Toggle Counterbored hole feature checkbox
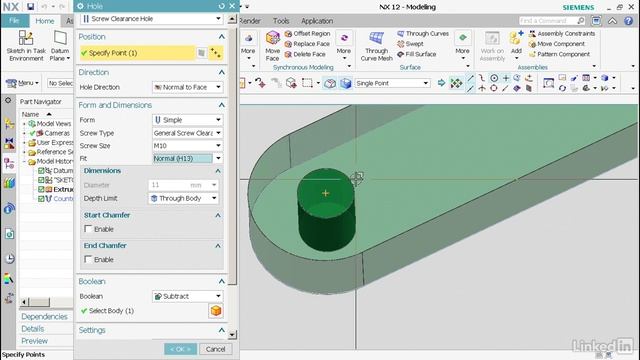The height and width of the screenshot is (360, 640). tap(41, 199)
